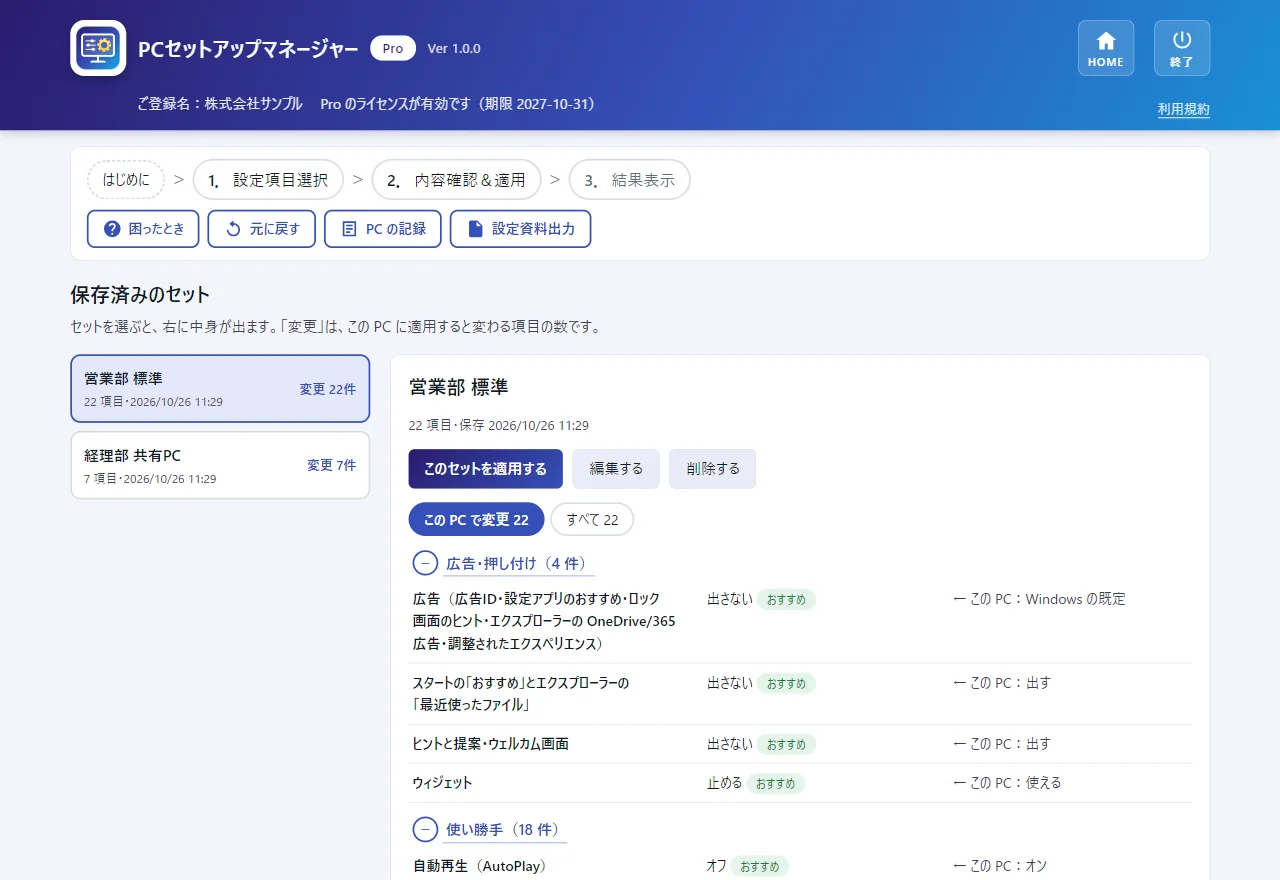This screenshot has width=1280, height=880.
Task: Show the すべて 22 filter
Action: coord(592,520)
